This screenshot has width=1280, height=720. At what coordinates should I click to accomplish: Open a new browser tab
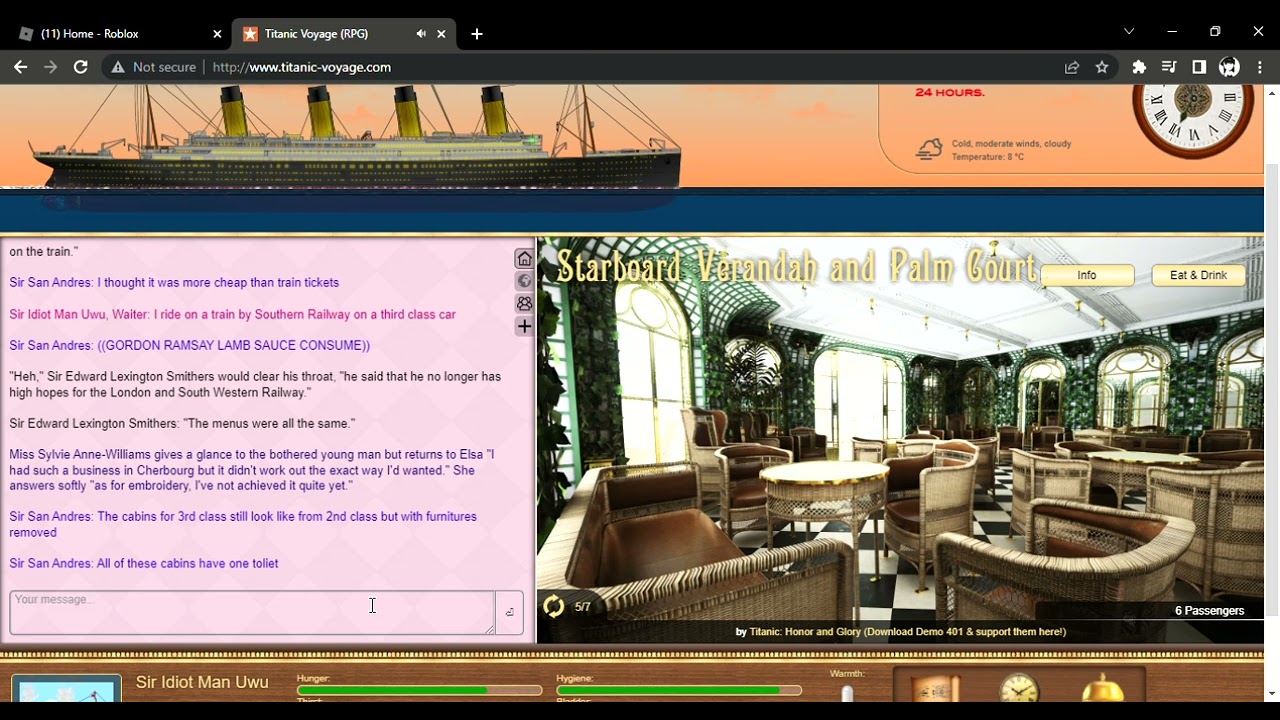point(477,34)
